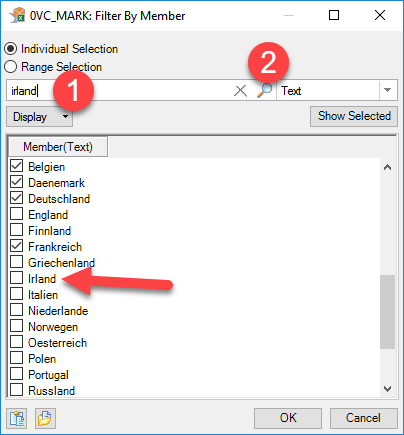Click the open from file folder icon
Viewport: 404px width, 435px height.
tap(45, 418)
